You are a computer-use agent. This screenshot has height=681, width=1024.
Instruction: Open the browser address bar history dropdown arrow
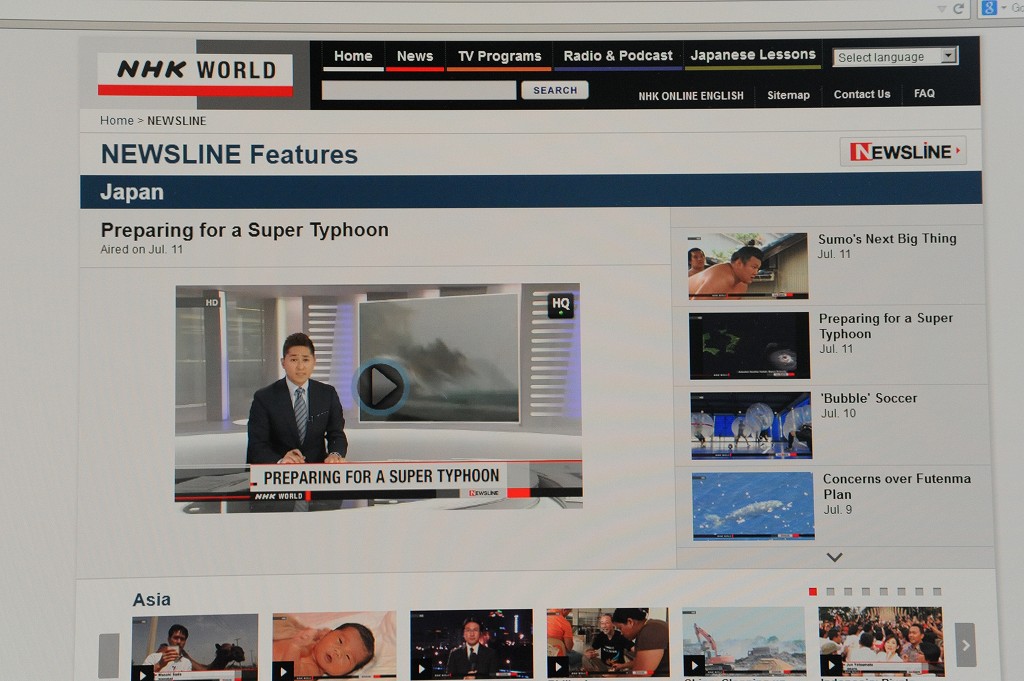click(x=941, y=8)
